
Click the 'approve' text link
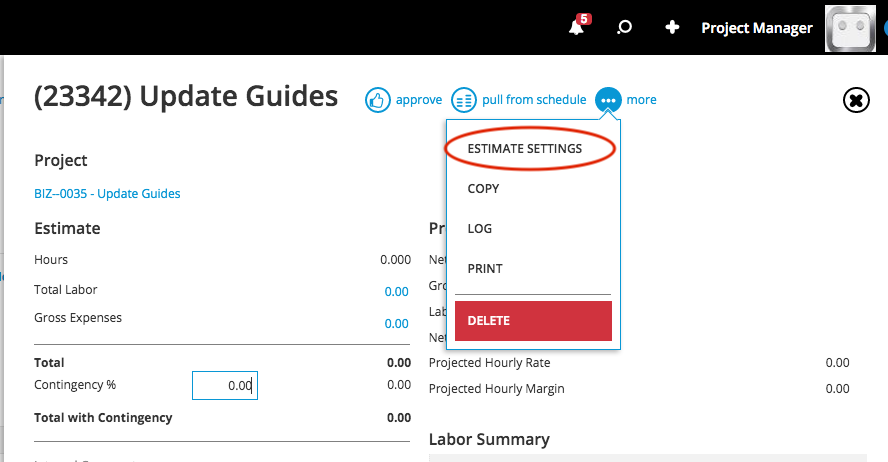(x=419, y=100)
